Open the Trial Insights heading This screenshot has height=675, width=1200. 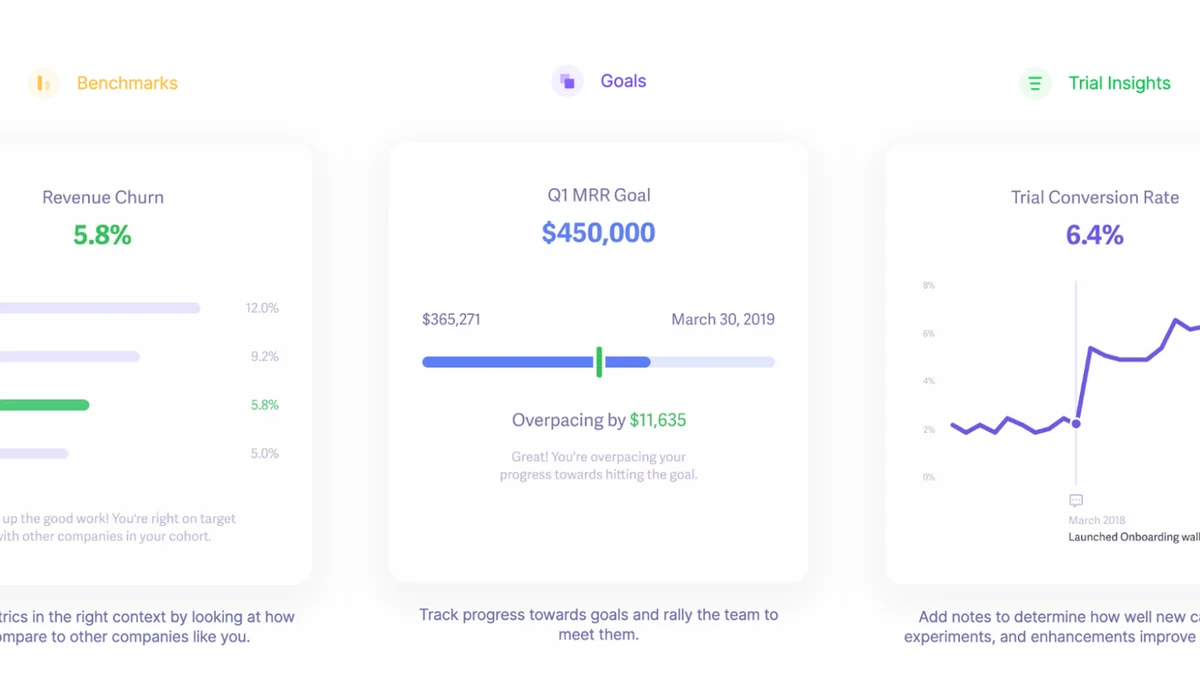pyautogui.click(x=1119, y=83)
